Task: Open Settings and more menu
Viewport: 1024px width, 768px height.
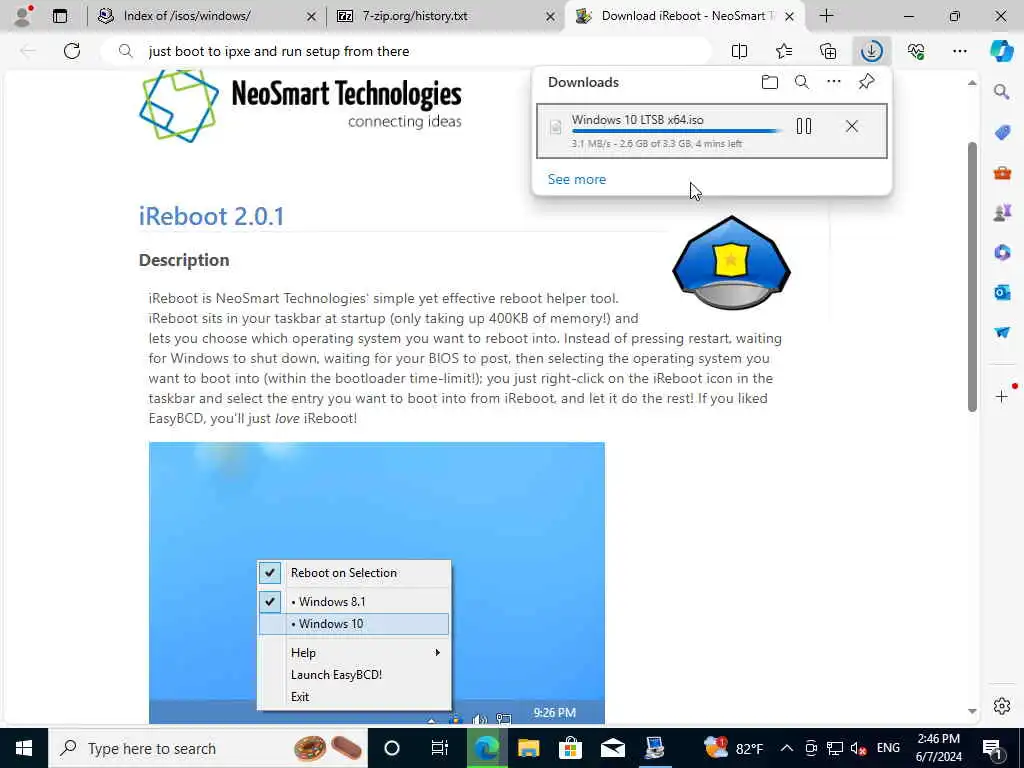Action: (960, 51)
